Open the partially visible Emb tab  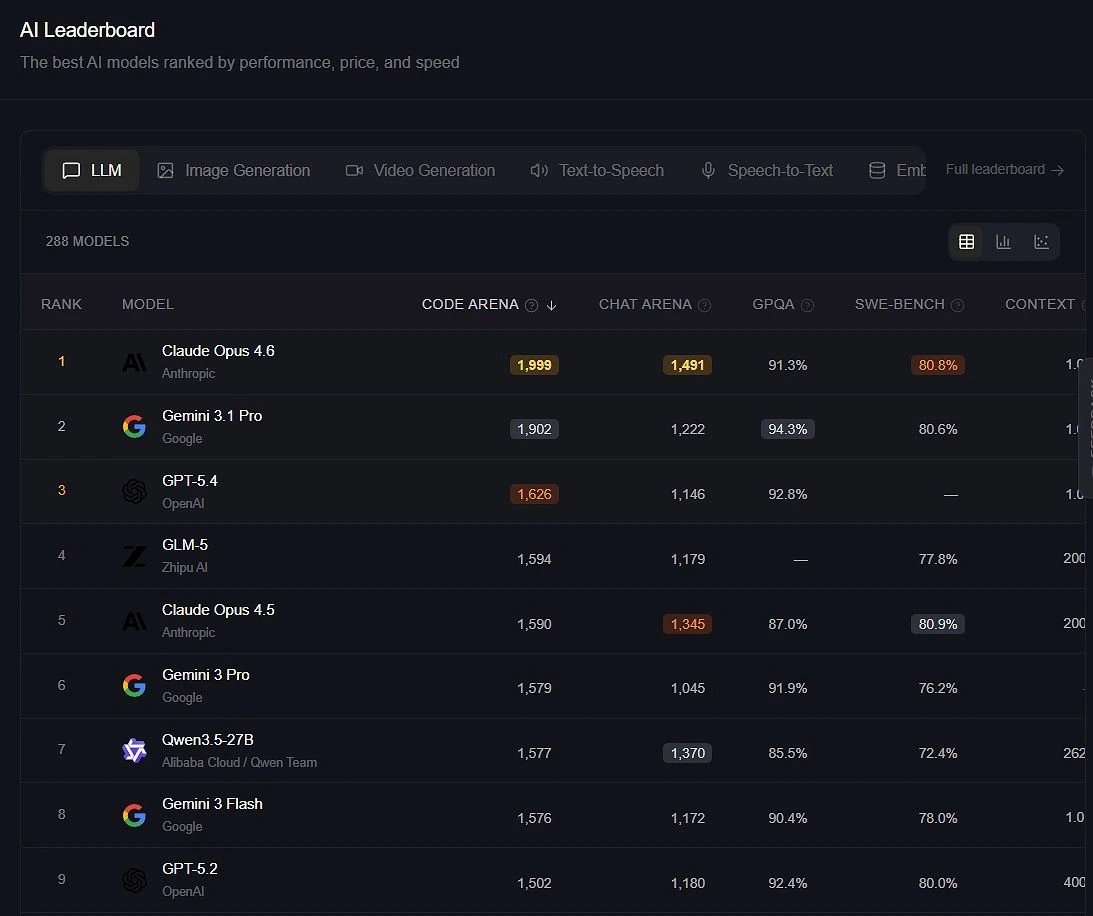[x=897, y=170]
